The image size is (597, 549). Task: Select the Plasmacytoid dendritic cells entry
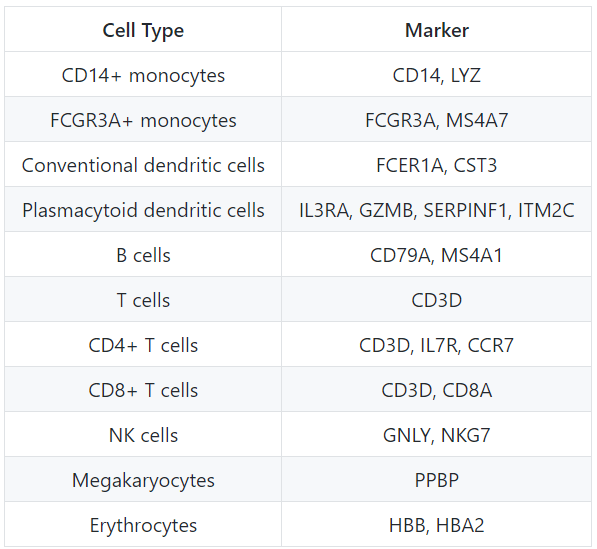click(143, 210)
